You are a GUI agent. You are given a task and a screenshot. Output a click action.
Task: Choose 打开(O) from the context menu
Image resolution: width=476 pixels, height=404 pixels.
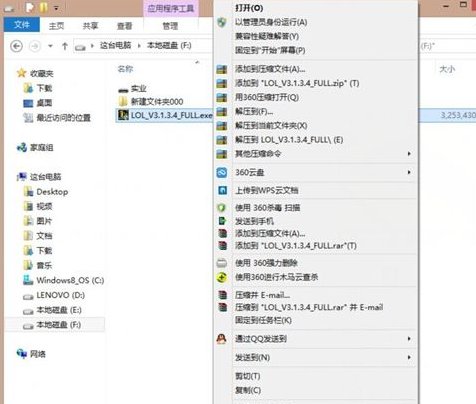[x=315, y=8]
